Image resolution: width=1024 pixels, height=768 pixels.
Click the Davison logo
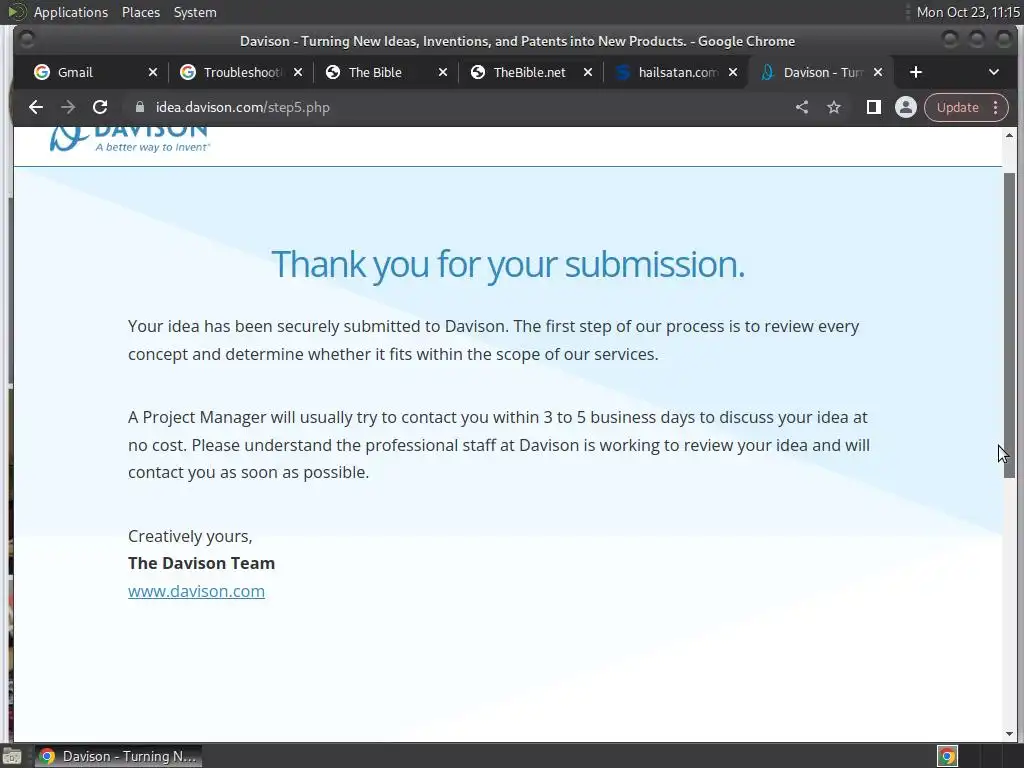point(129,138)
